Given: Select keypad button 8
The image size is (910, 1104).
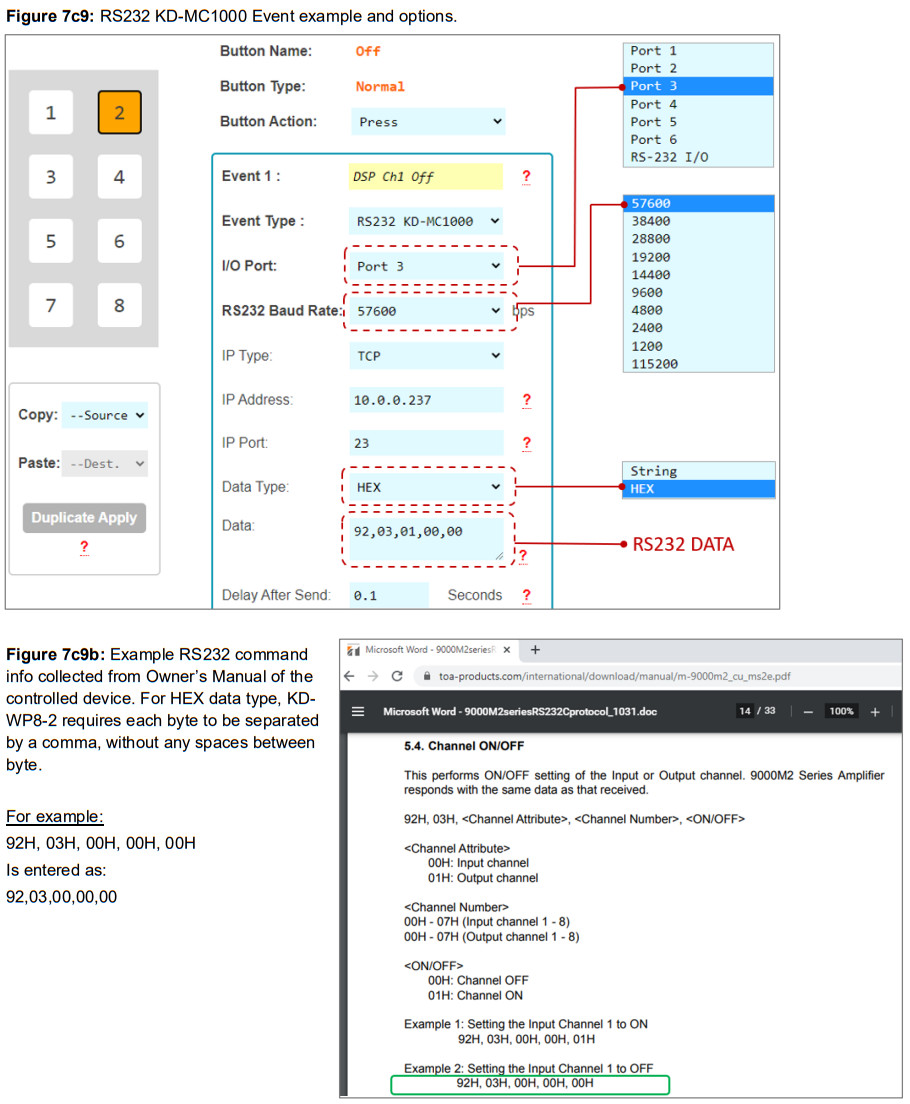Looking at the screenshot, I should click(x=119, y=305).
